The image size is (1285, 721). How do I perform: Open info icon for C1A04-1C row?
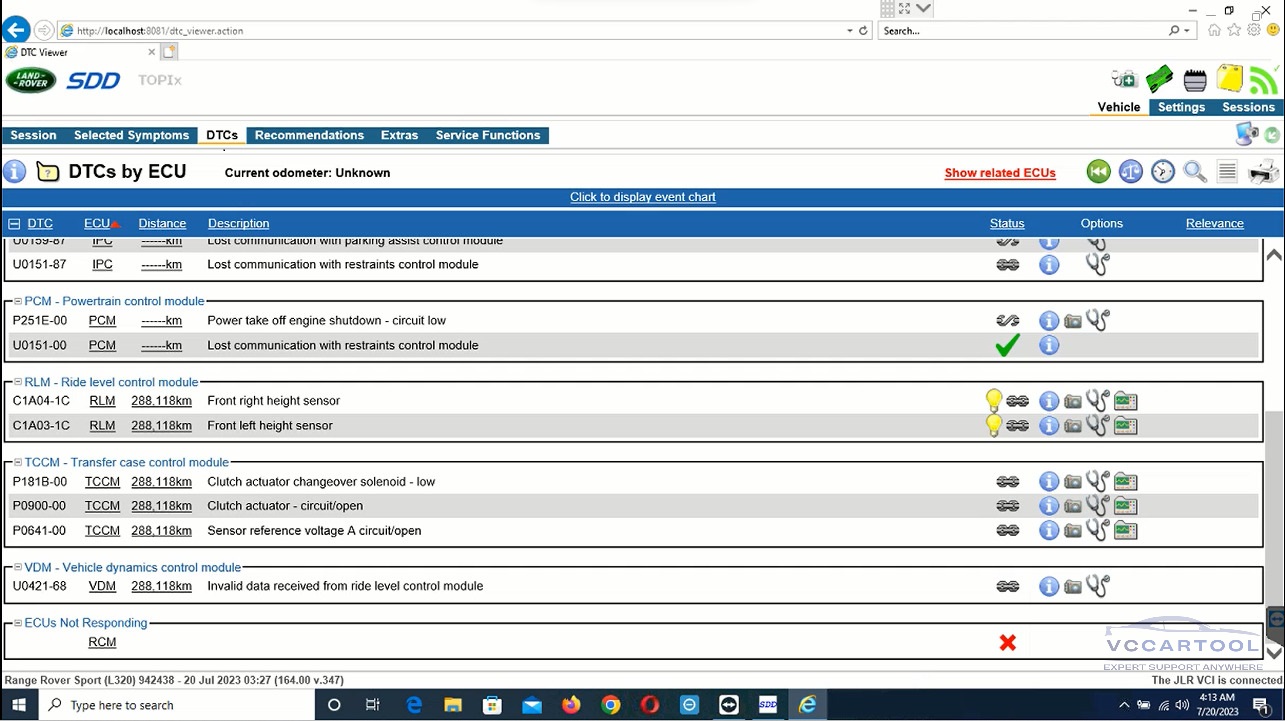point(1048,401)
